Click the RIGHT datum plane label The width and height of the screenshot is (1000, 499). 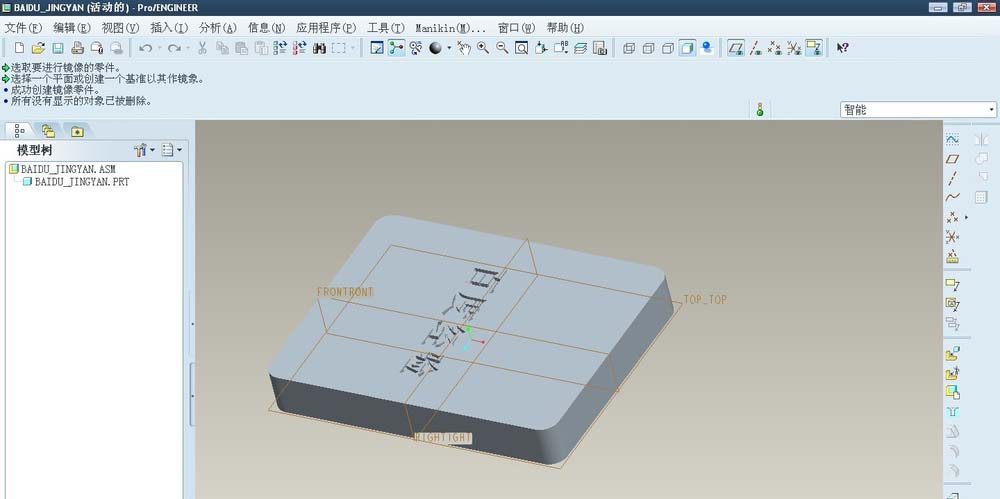click(x=443, y=438)
